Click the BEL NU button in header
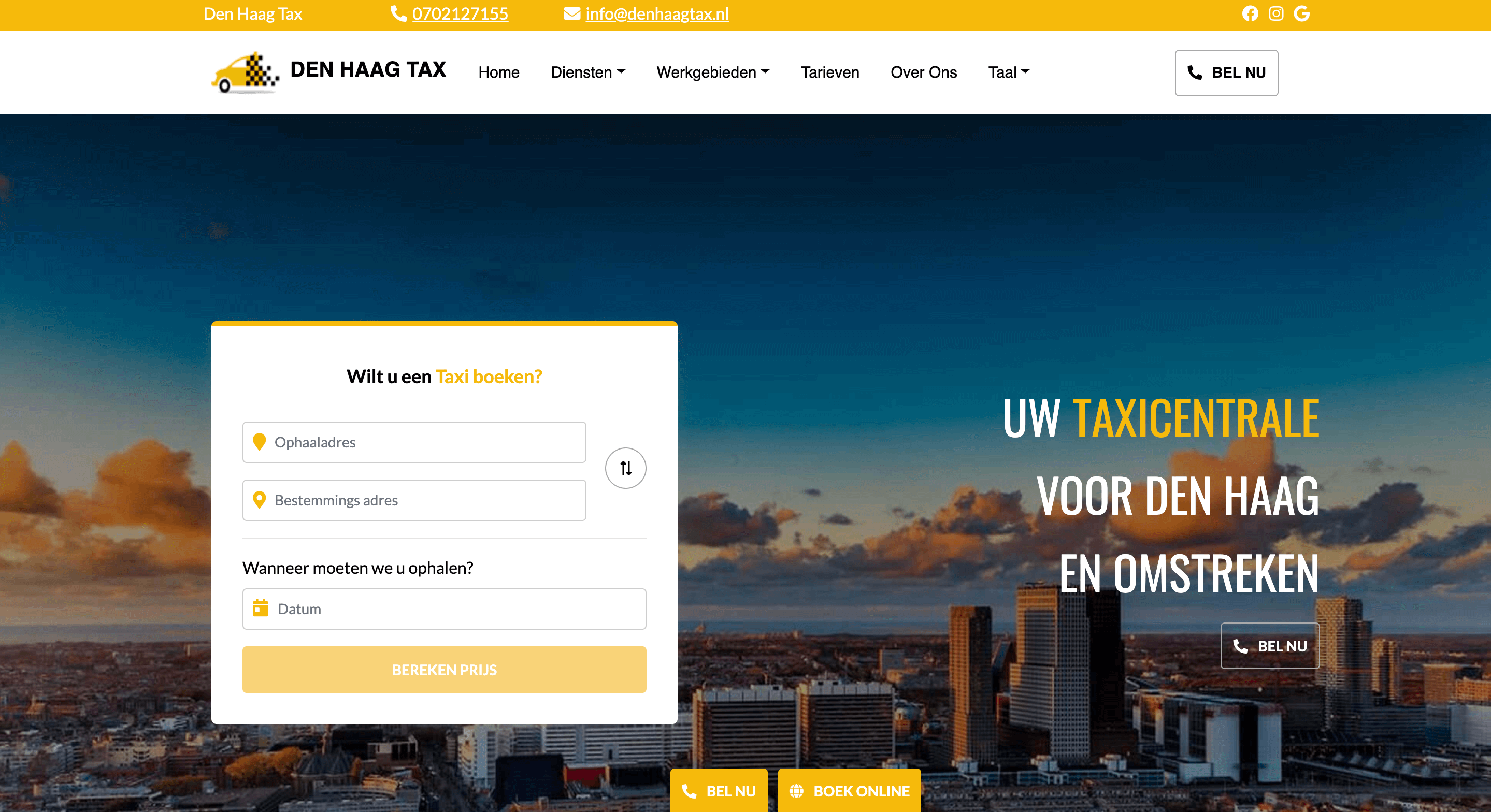1491x812 pixels. [1226, 72]
